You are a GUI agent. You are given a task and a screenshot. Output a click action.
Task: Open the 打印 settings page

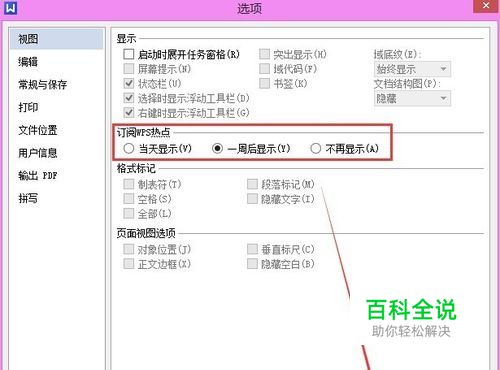point(28,107)
